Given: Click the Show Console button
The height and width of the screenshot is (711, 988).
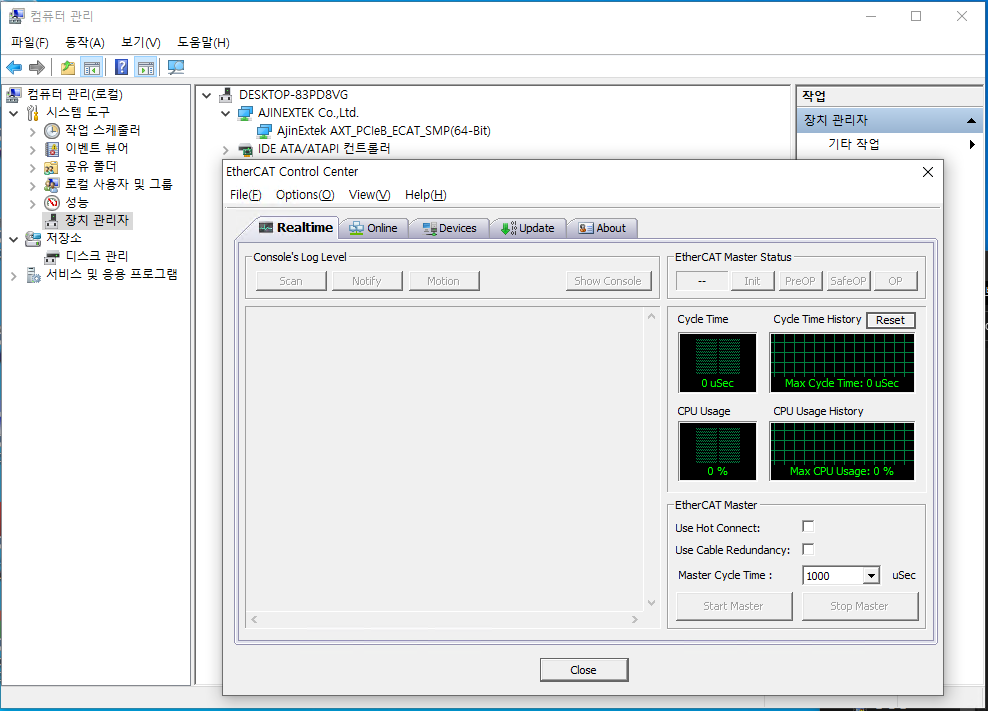Looking at the screenshot, I should click(608, 281).
